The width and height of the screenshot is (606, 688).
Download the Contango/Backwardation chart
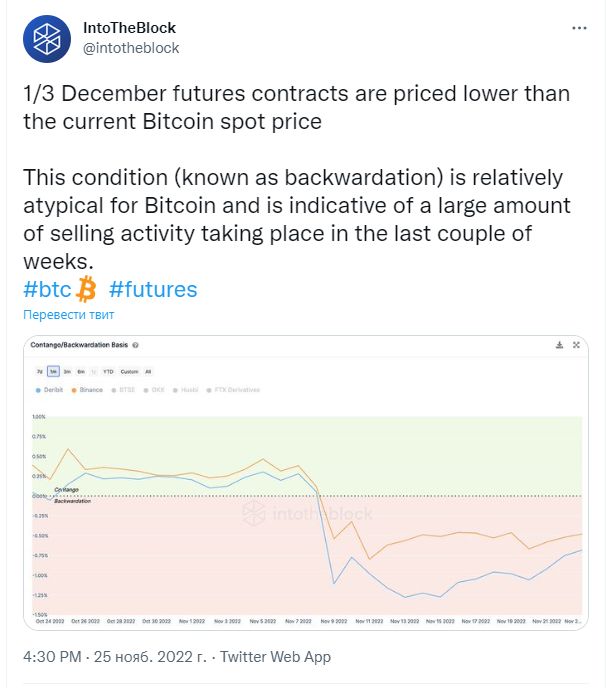coord(560,345)
